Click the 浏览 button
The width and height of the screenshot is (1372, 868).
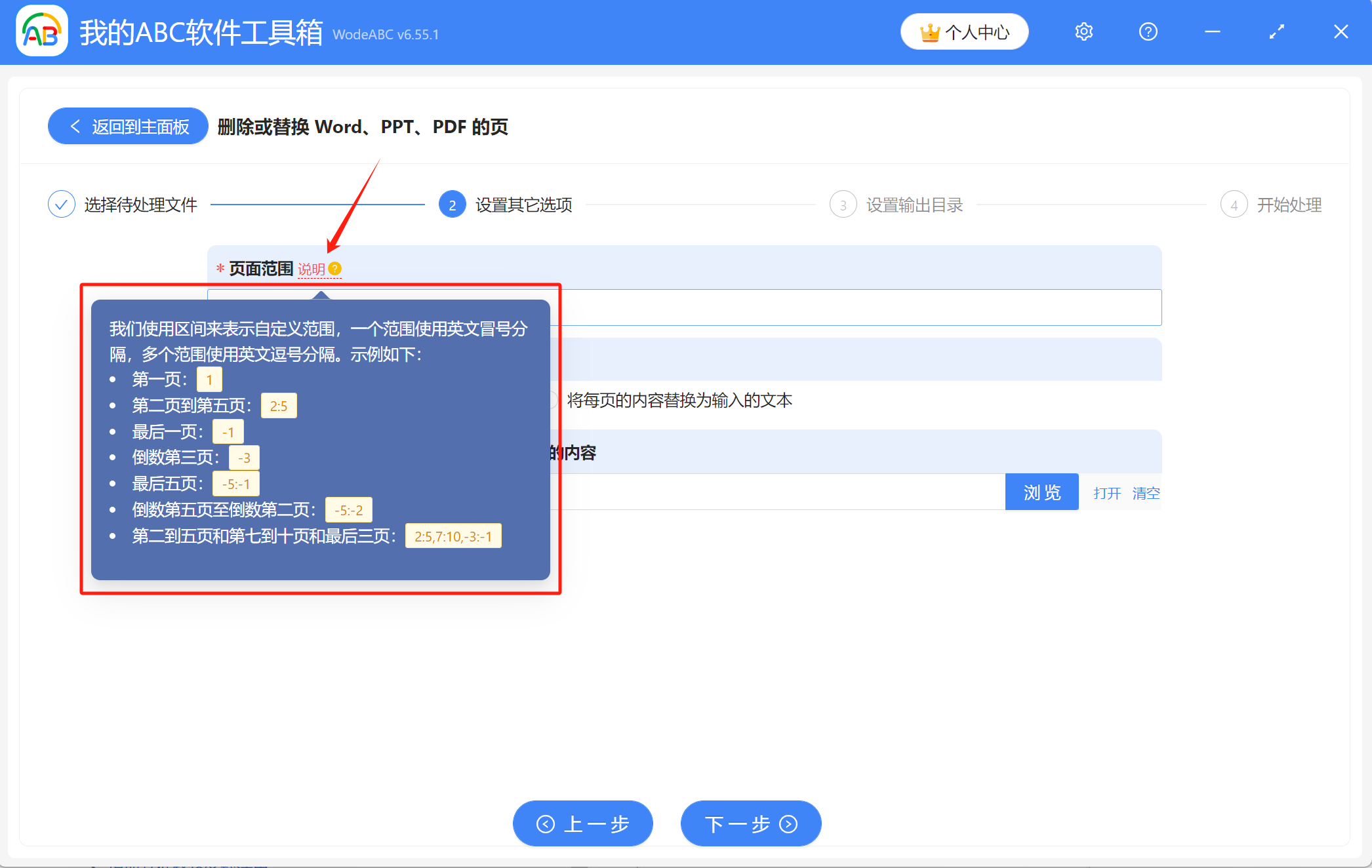click(1041, 492)
